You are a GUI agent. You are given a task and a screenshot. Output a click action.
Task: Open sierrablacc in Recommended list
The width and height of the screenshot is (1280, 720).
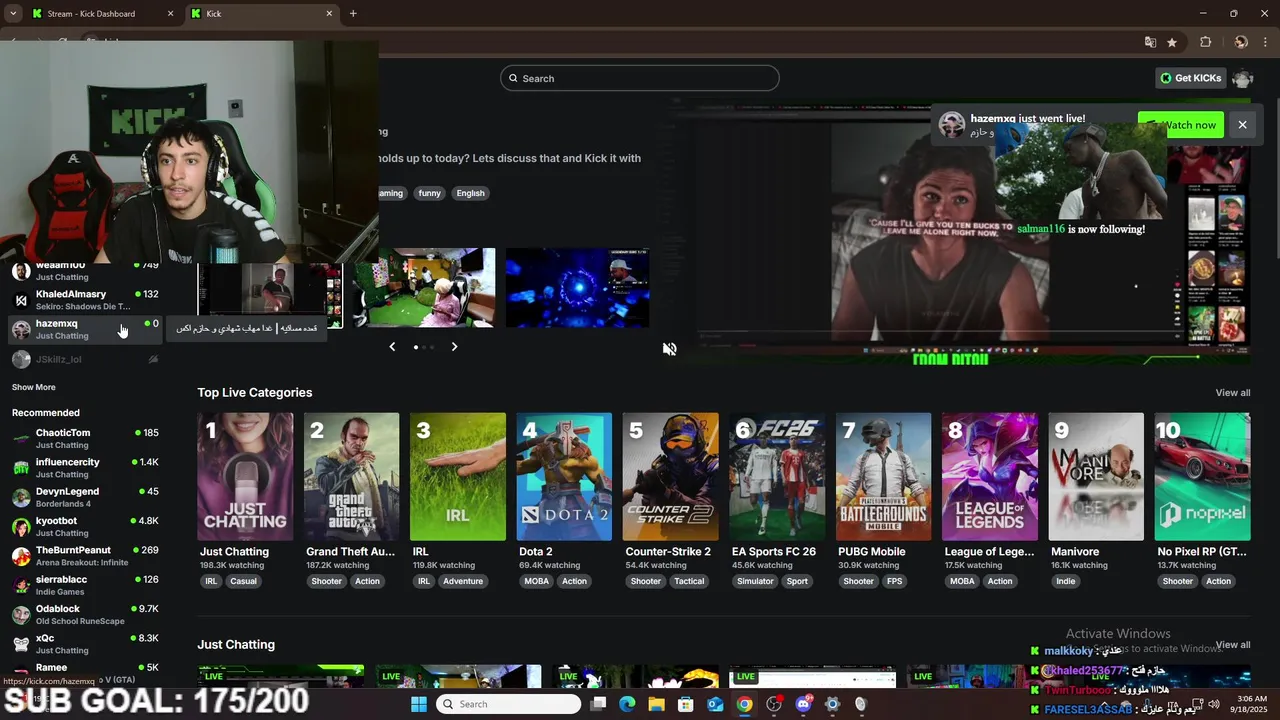point(85,585)
